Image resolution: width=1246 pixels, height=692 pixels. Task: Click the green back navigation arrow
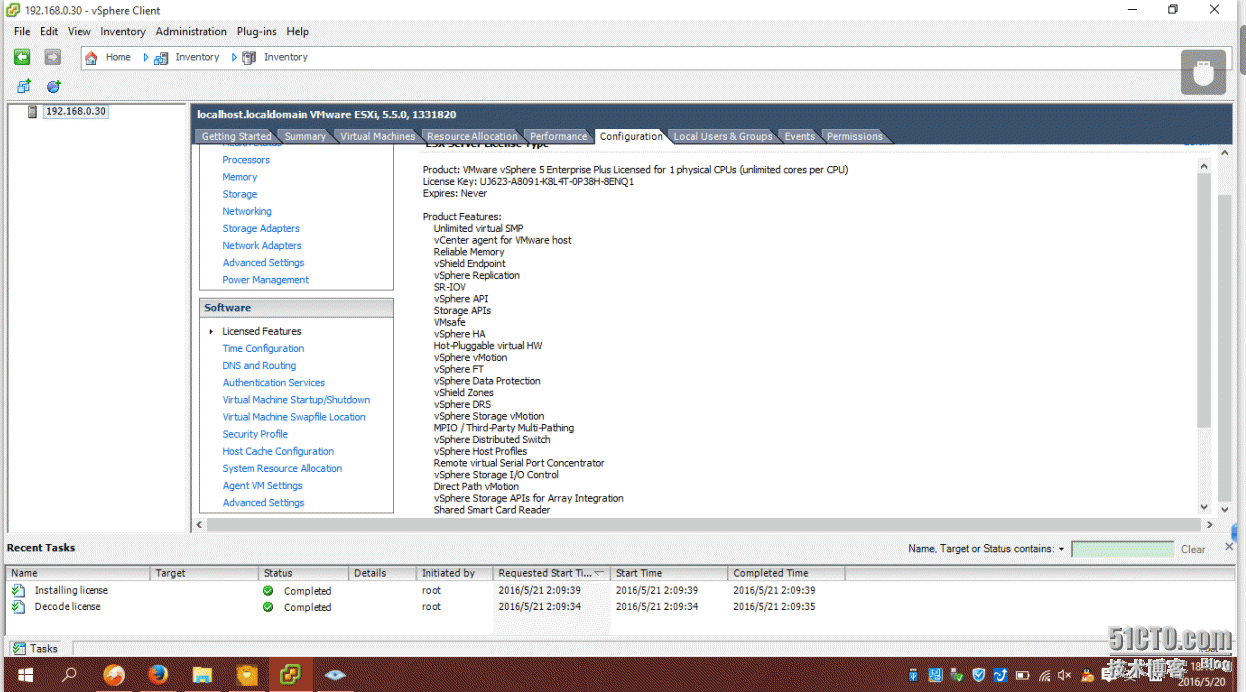coord(22,57)
